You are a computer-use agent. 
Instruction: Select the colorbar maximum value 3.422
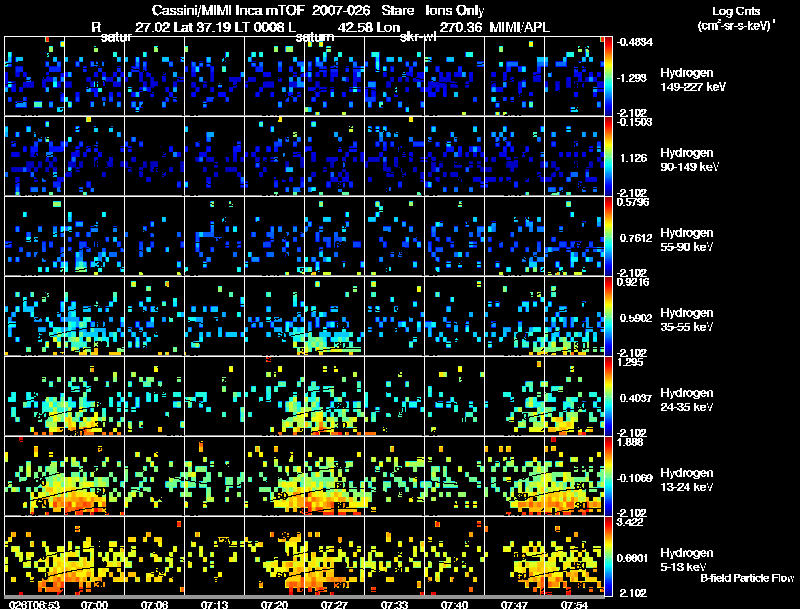[631, 522]
